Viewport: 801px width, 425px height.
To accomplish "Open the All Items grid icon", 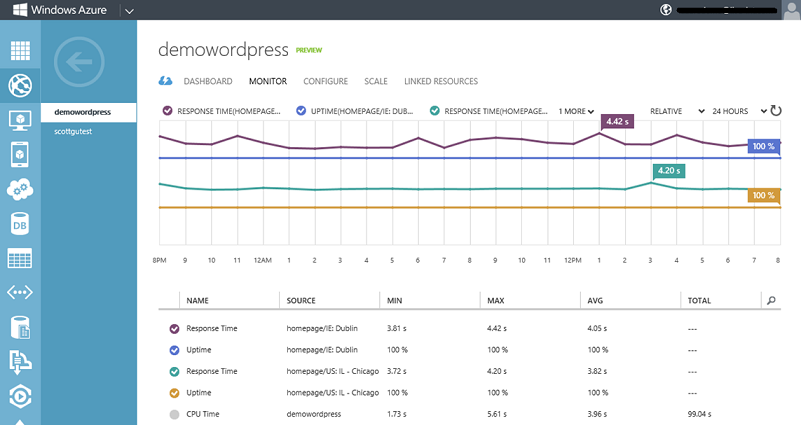I will [x=20, y=50].
